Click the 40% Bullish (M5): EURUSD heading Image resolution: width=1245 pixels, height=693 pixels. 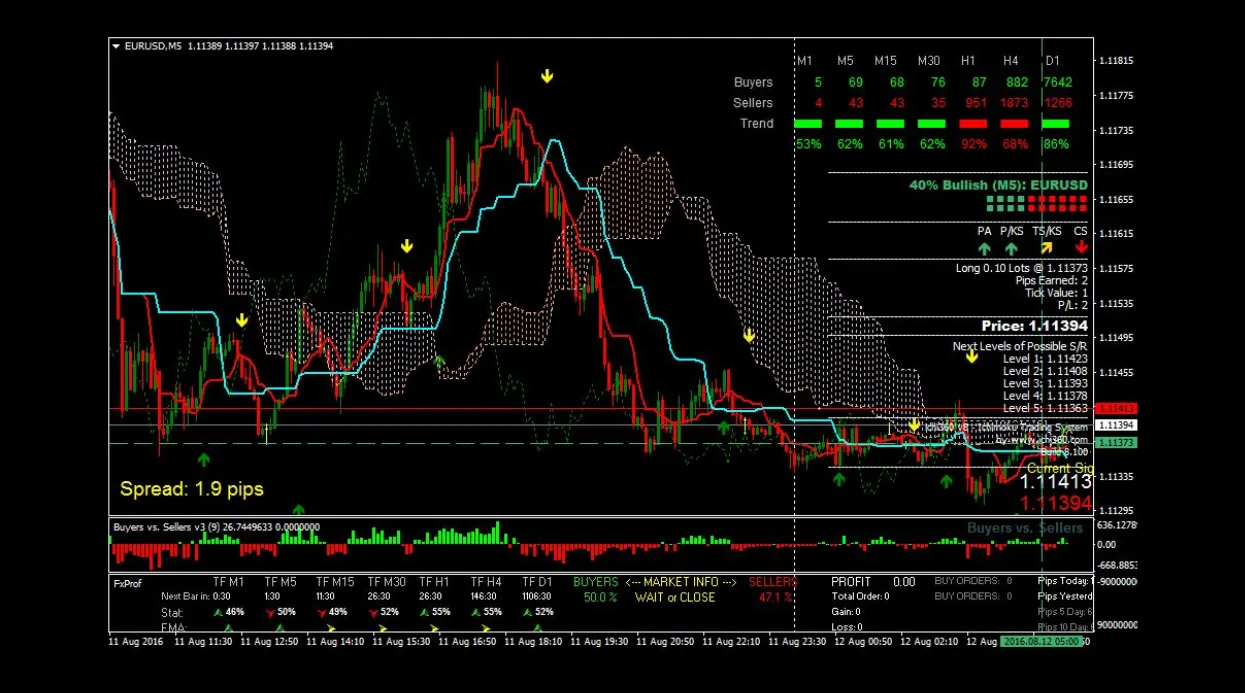coord(998,185)
